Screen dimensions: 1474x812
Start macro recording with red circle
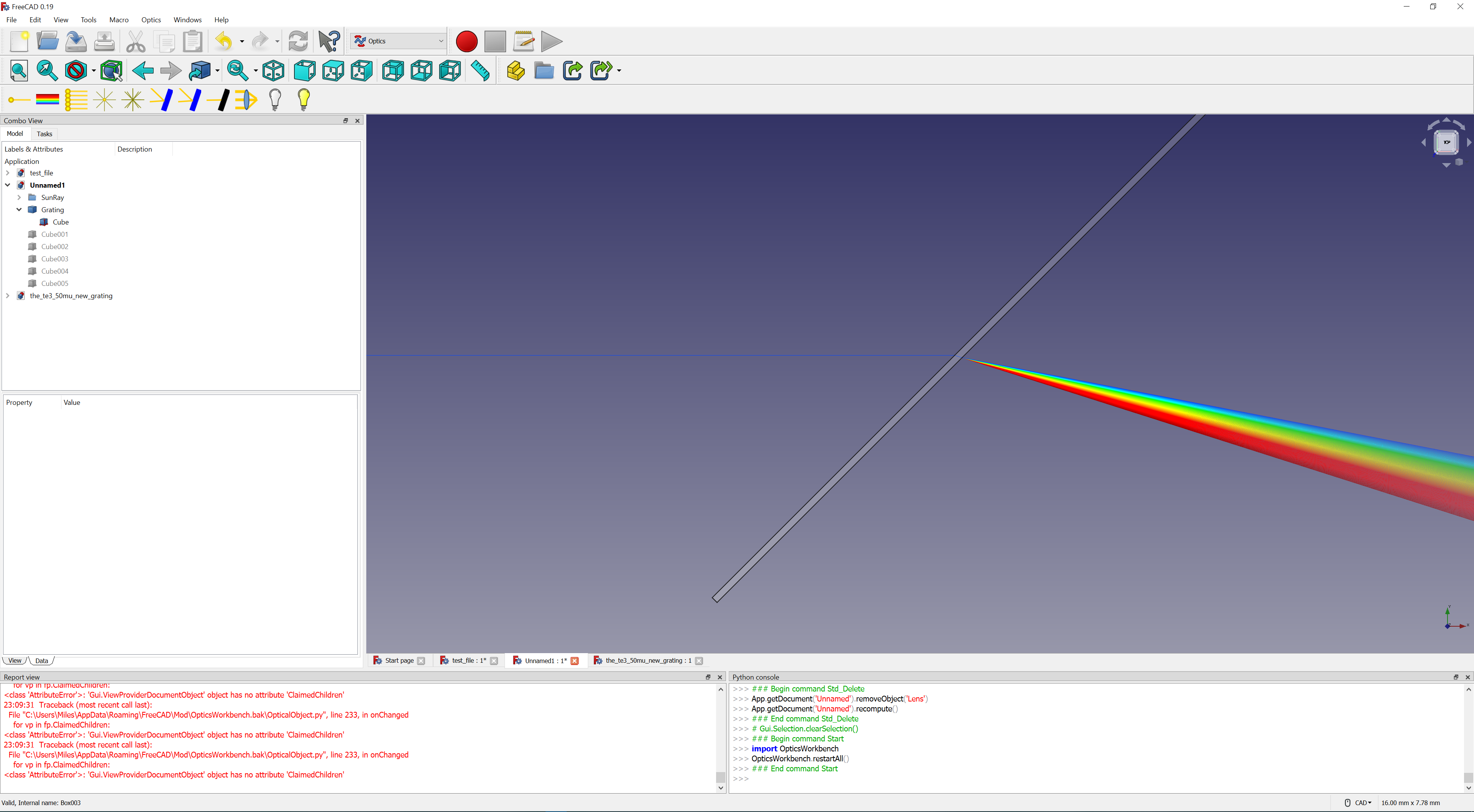467,41
